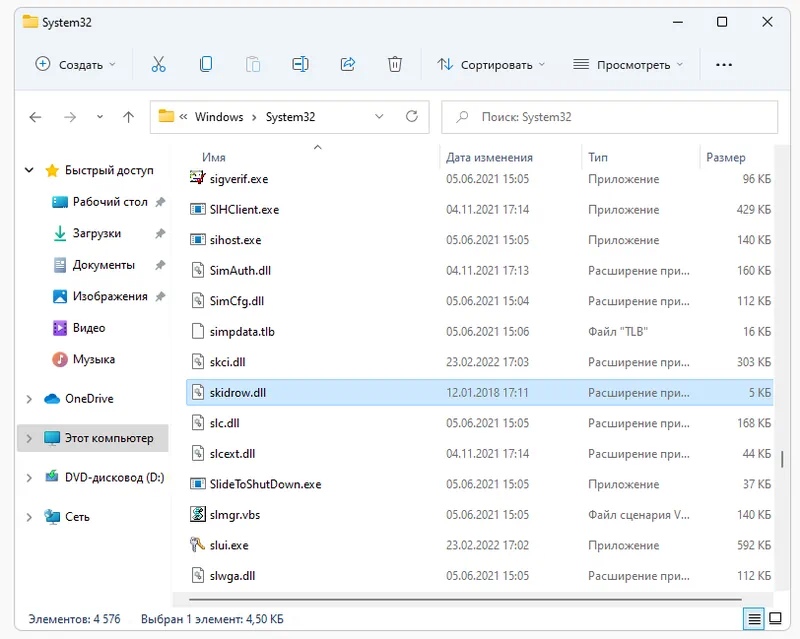Go up one folder with Up arrow
This screenshot has height=639, width=800.
tap(128, 117)
